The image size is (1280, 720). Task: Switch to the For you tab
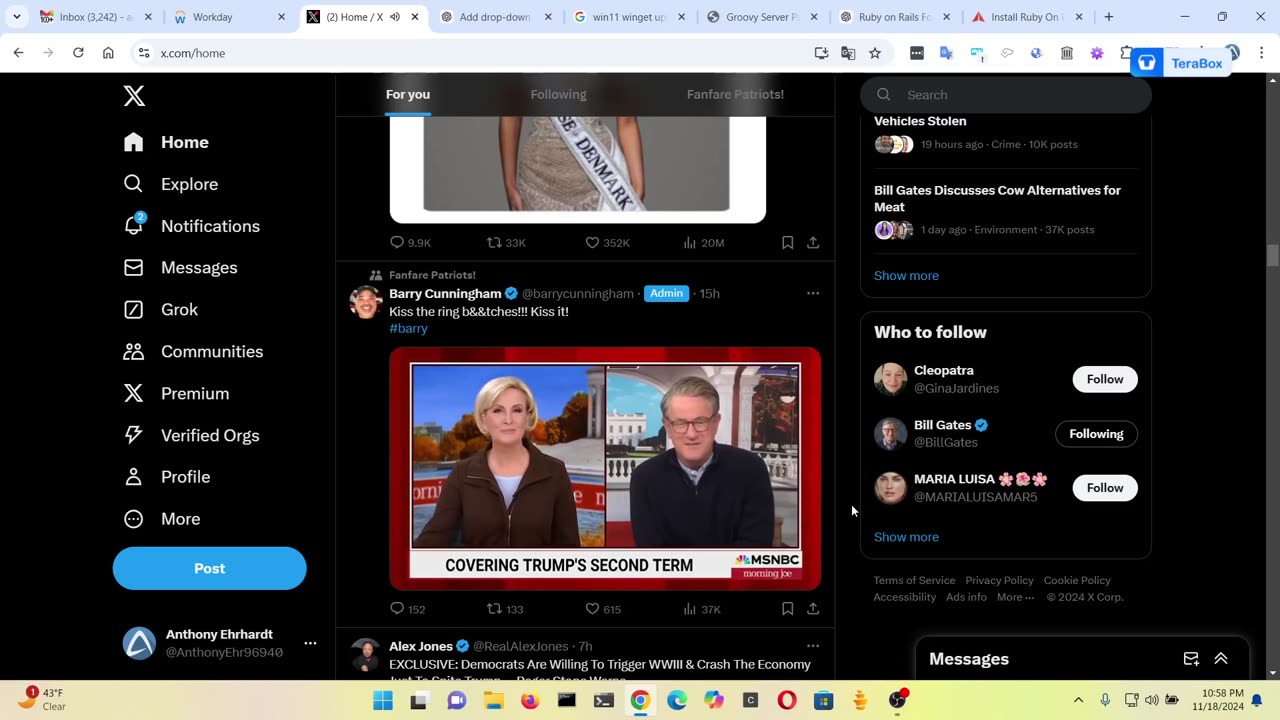tap(408, 94)
